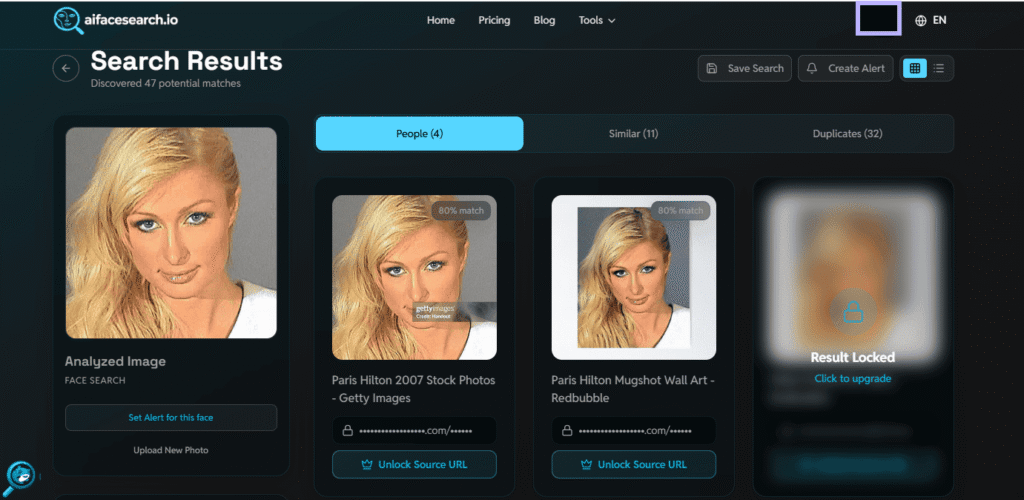
Task: Unlock Source URL for Redbubble result
Action: coord(633,465)
